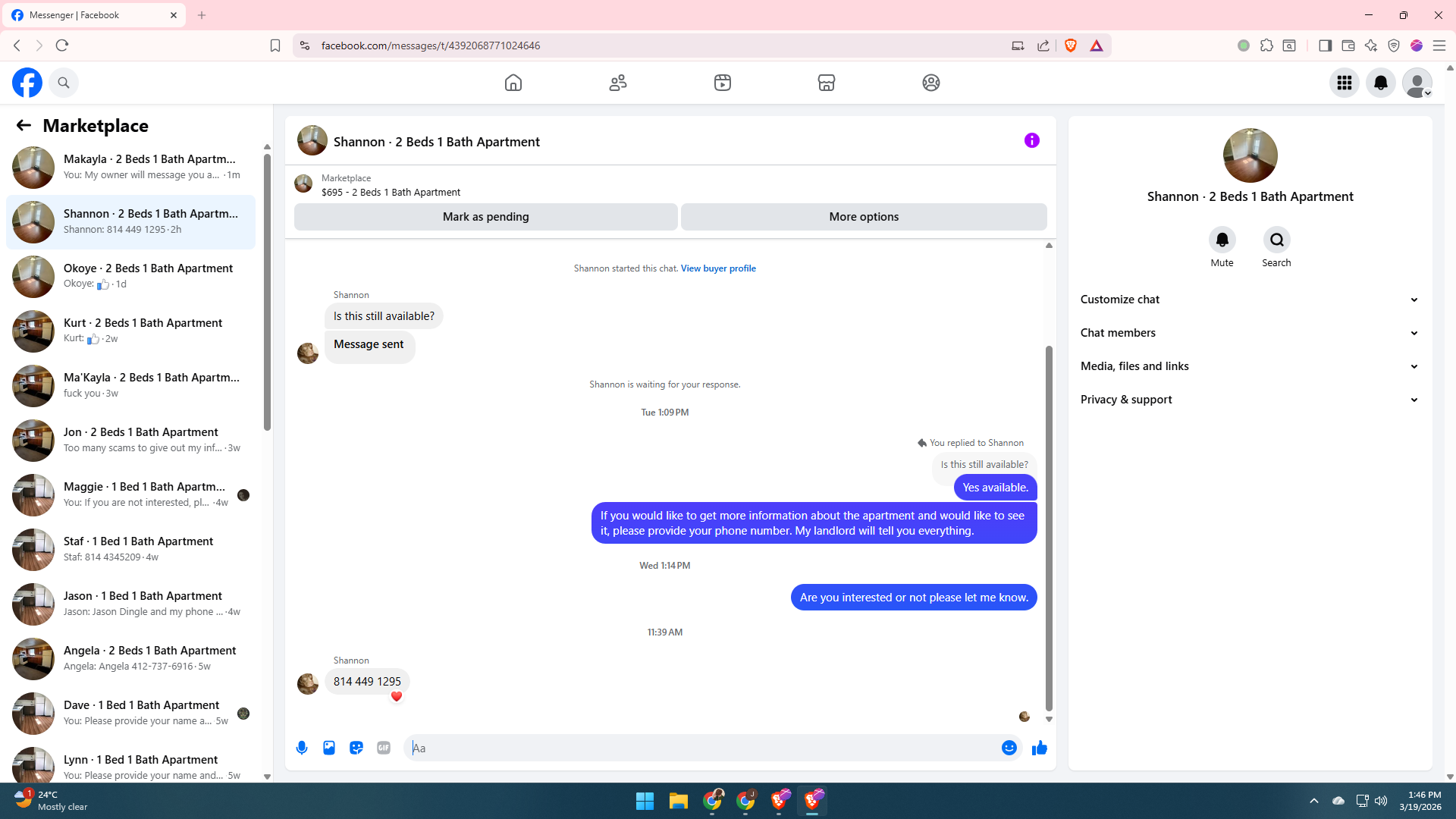Screen dimensions: 1456x819
Task: Send a thumbs-up like
Action: 1040,748
